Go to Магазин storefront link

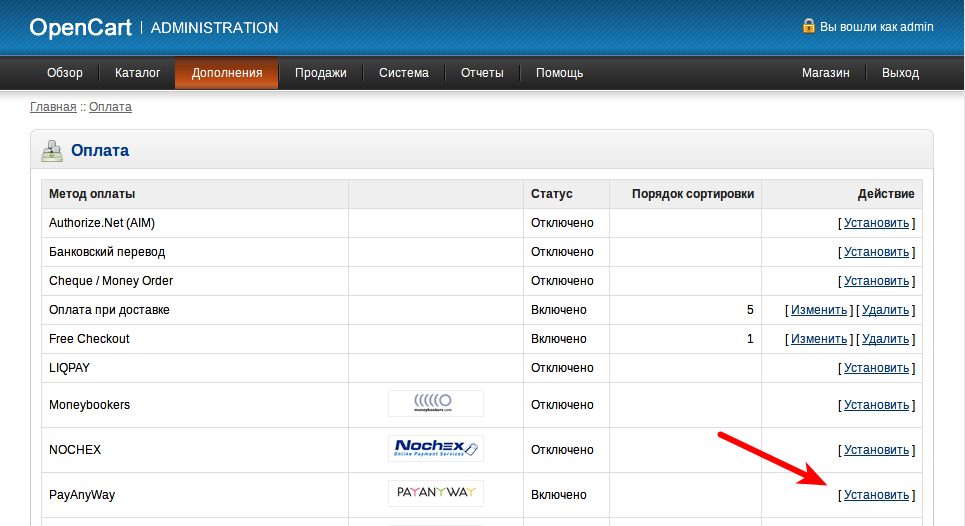[x=825, y=73]
